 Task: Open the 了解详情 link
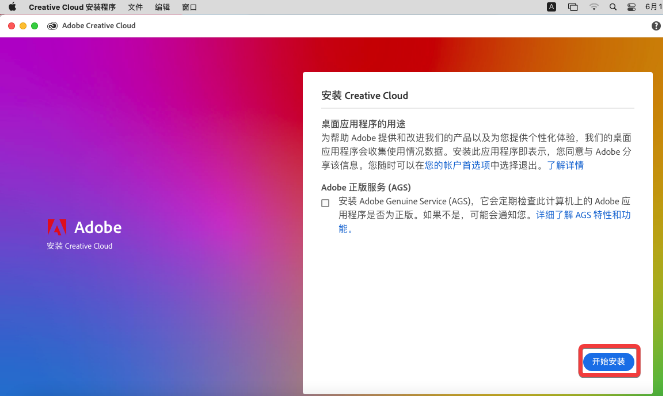[565, 165]
